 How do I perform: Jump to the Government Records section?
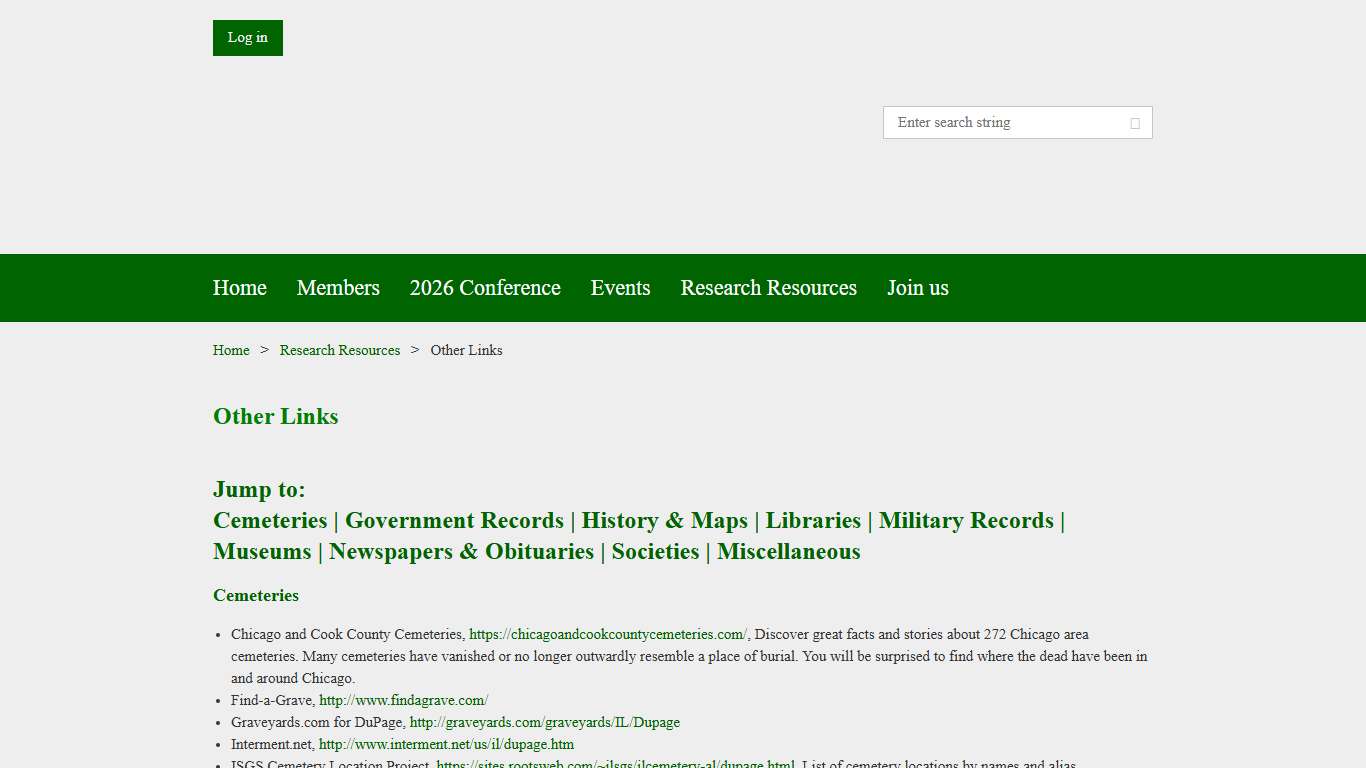tap(455, 521)
